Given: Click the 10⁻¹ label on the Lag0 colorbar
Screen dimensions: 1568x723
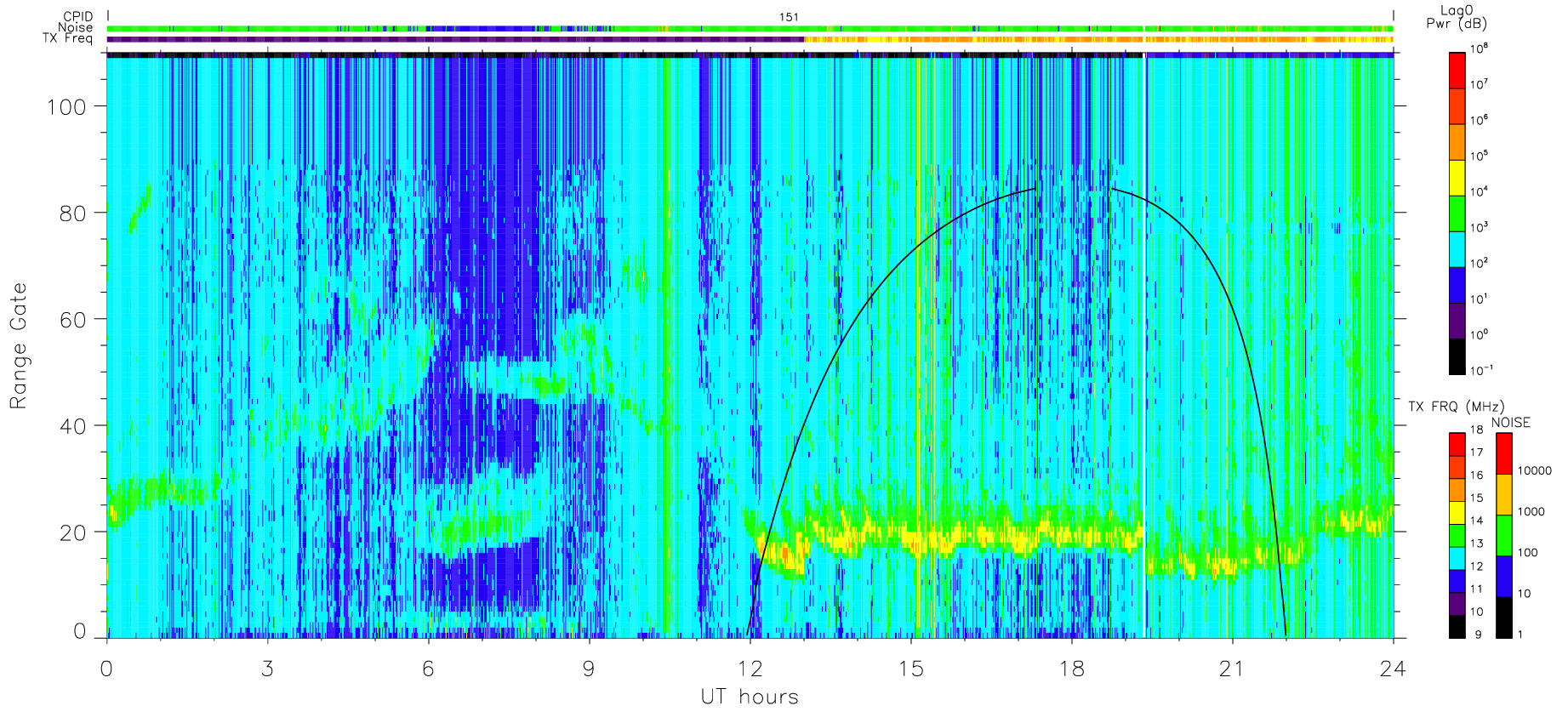Looking at the screenshot, I should [x=1480, y=370].
